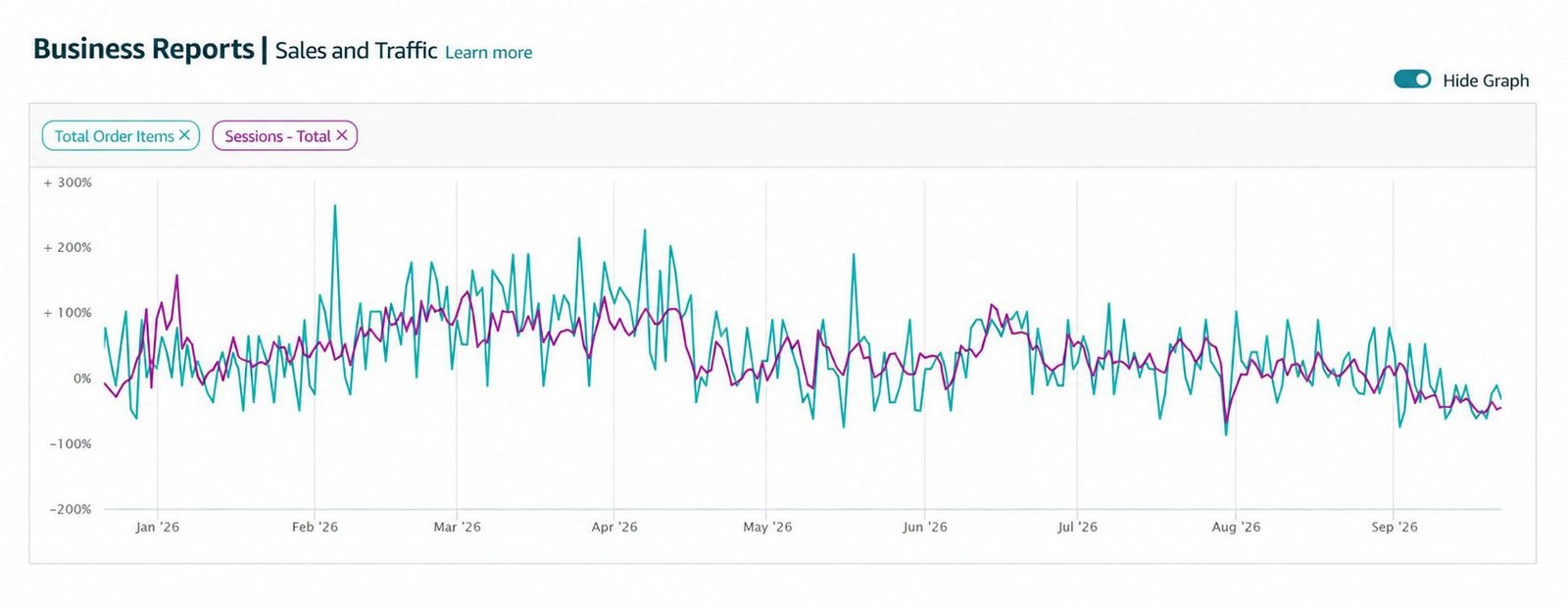Click the 0% y-axis label

(x=82, y=379)
